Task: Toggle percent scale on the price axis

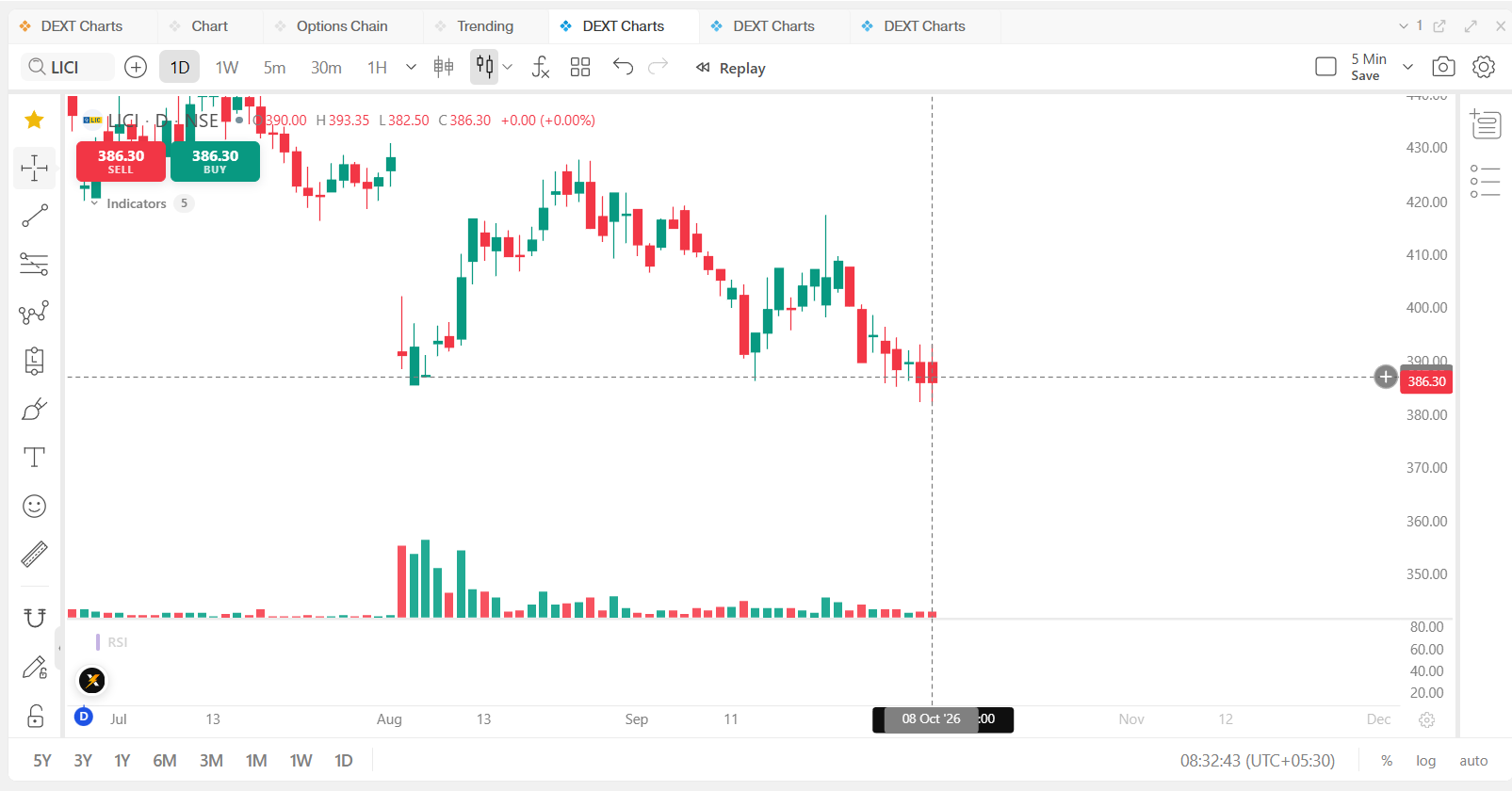Action: [1387, 761]
